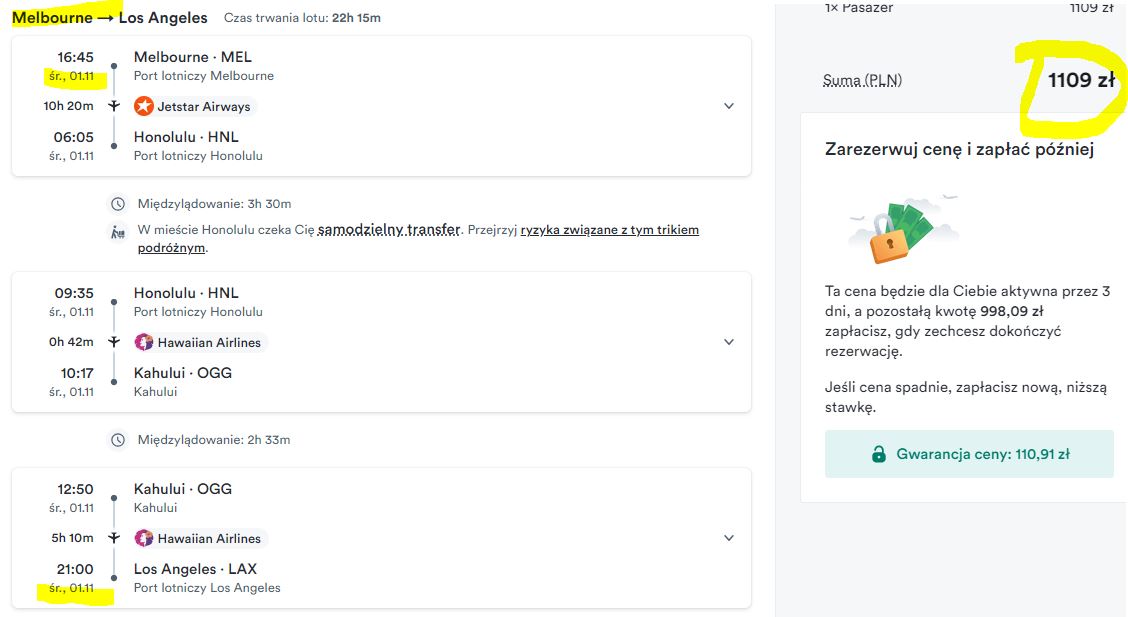1128x617 pixels.
Task: Expand Kahului to Los Angeles flight details
Action: pyautogui.click(x=729, y=537)
